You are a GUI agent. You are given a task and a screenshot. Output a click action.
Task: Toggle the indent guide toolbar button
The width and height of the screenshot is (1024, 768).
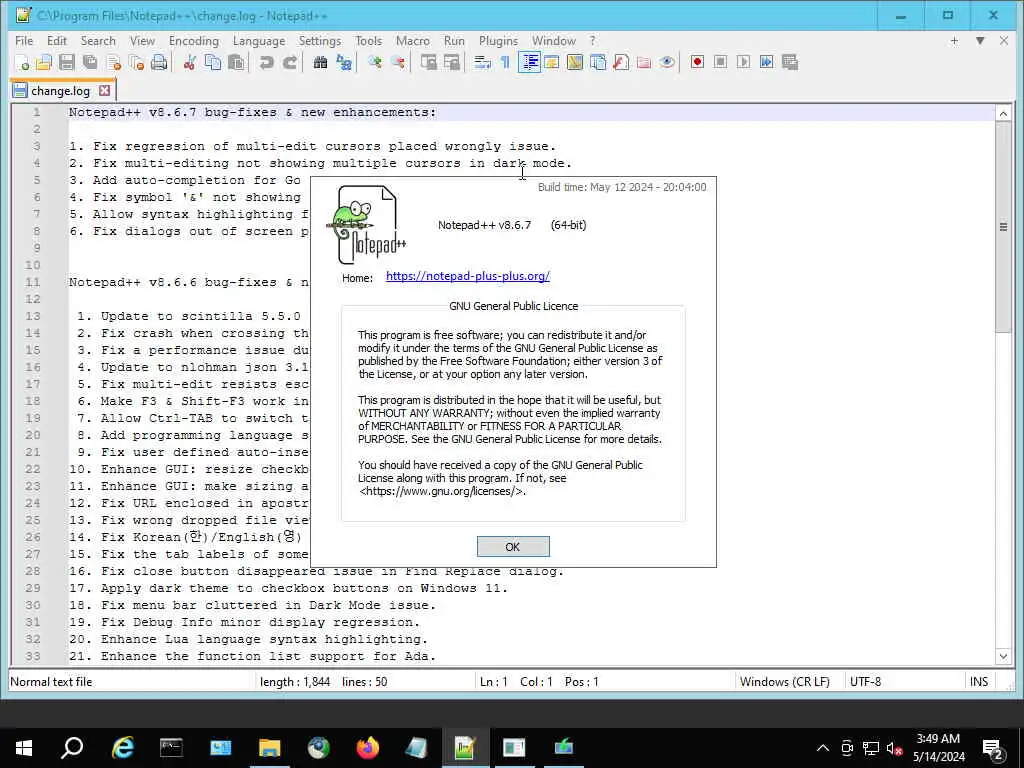coord(529,62)
